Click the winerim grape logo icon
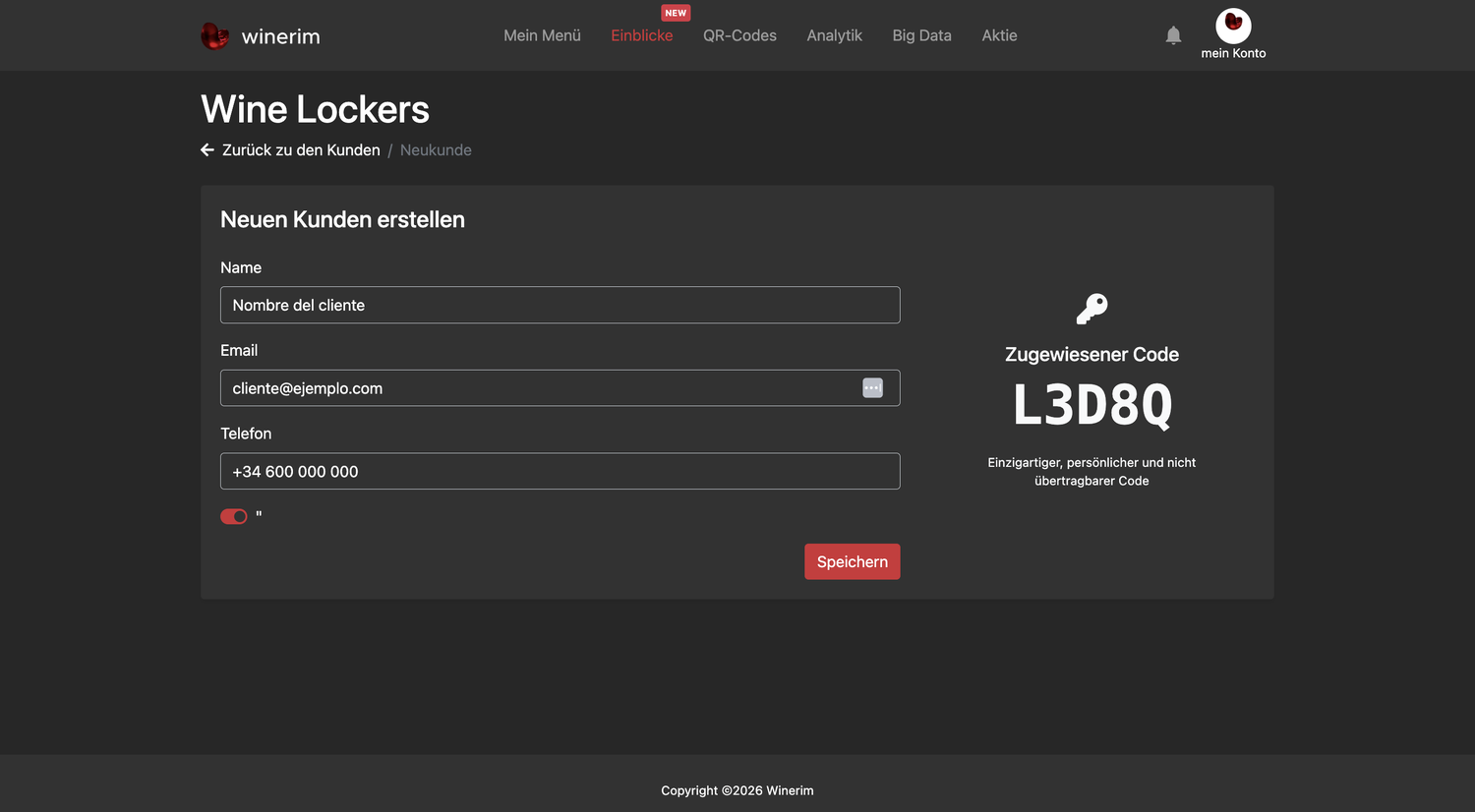The width and height of the screenshot is (1475, 812). [214, 36]
